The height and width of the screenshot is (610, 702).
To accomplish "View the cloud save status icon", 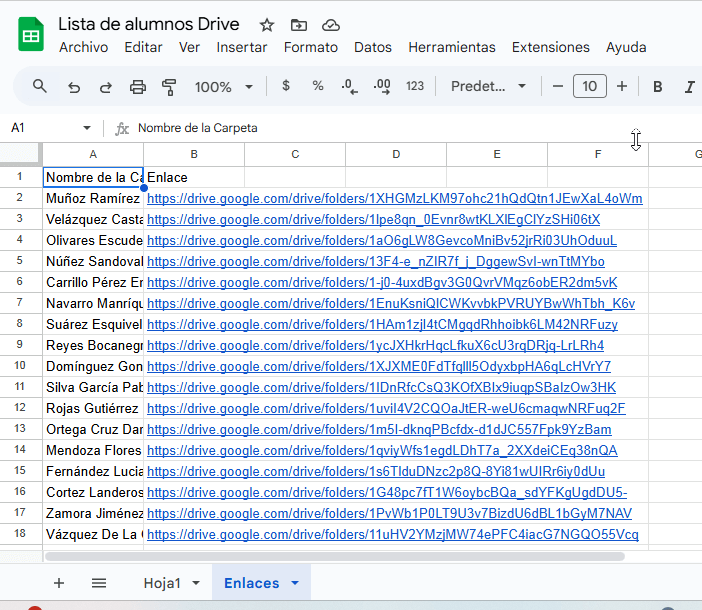I will tap(331, 25).
